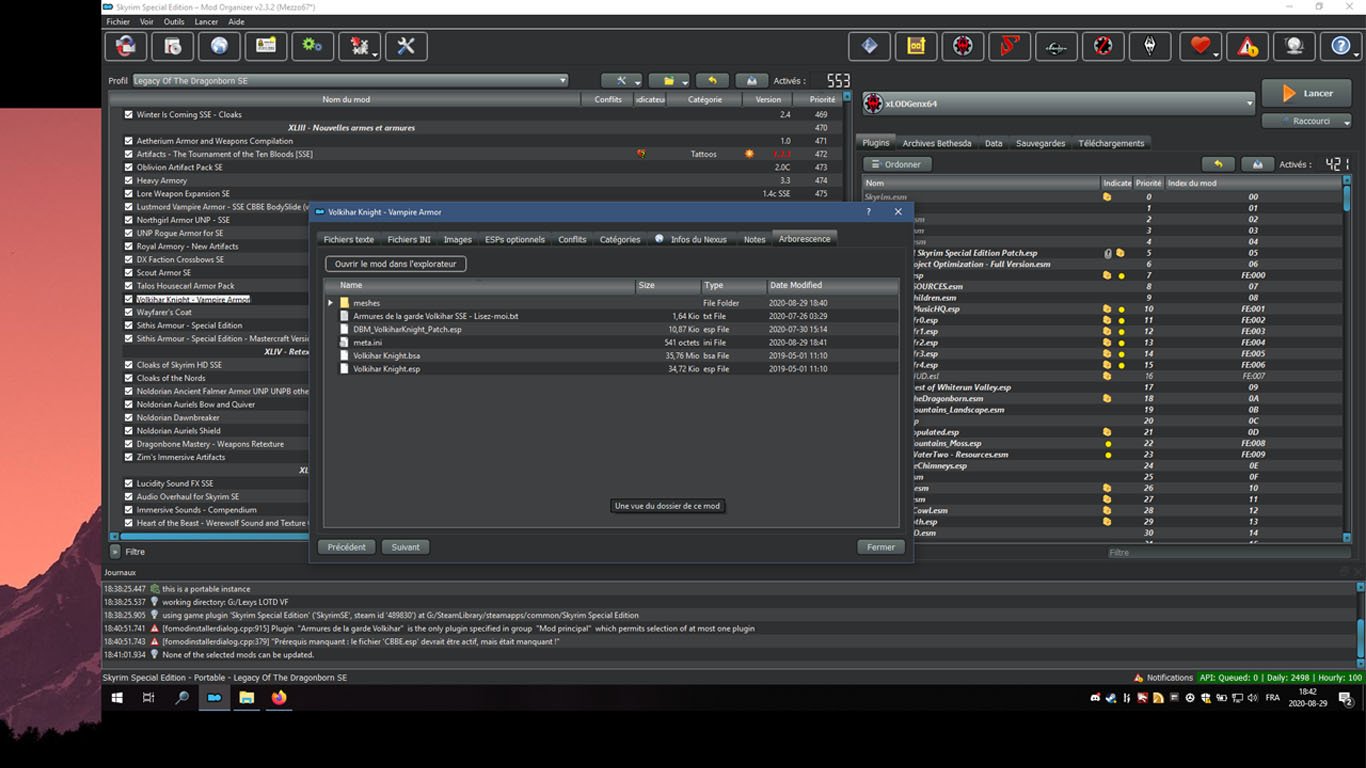1366x768 pixels.
Task: Click the Précédent button
Action: (346, 547)
